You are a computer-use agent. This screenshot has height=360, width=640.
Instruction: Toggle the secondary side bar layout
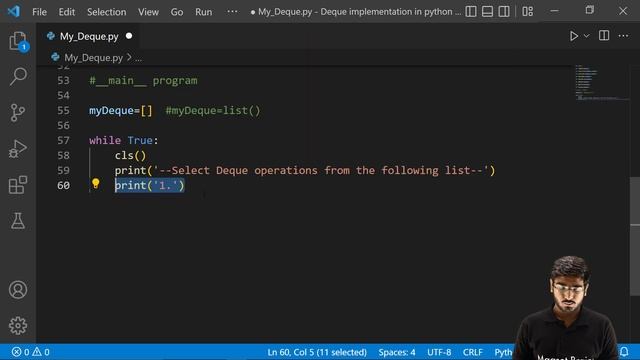pos(504,11)
